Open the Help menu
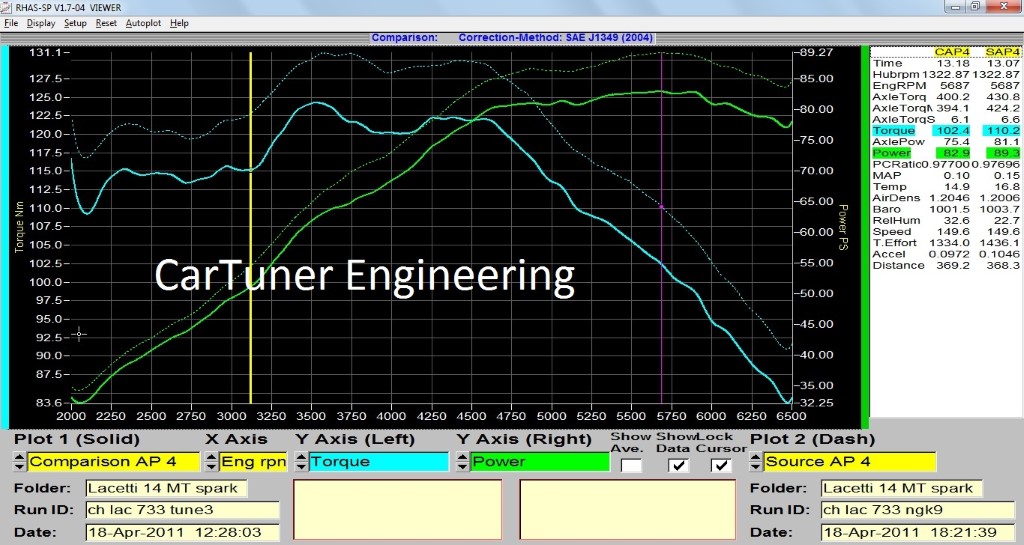1024x545 pixels. (179, 23)
